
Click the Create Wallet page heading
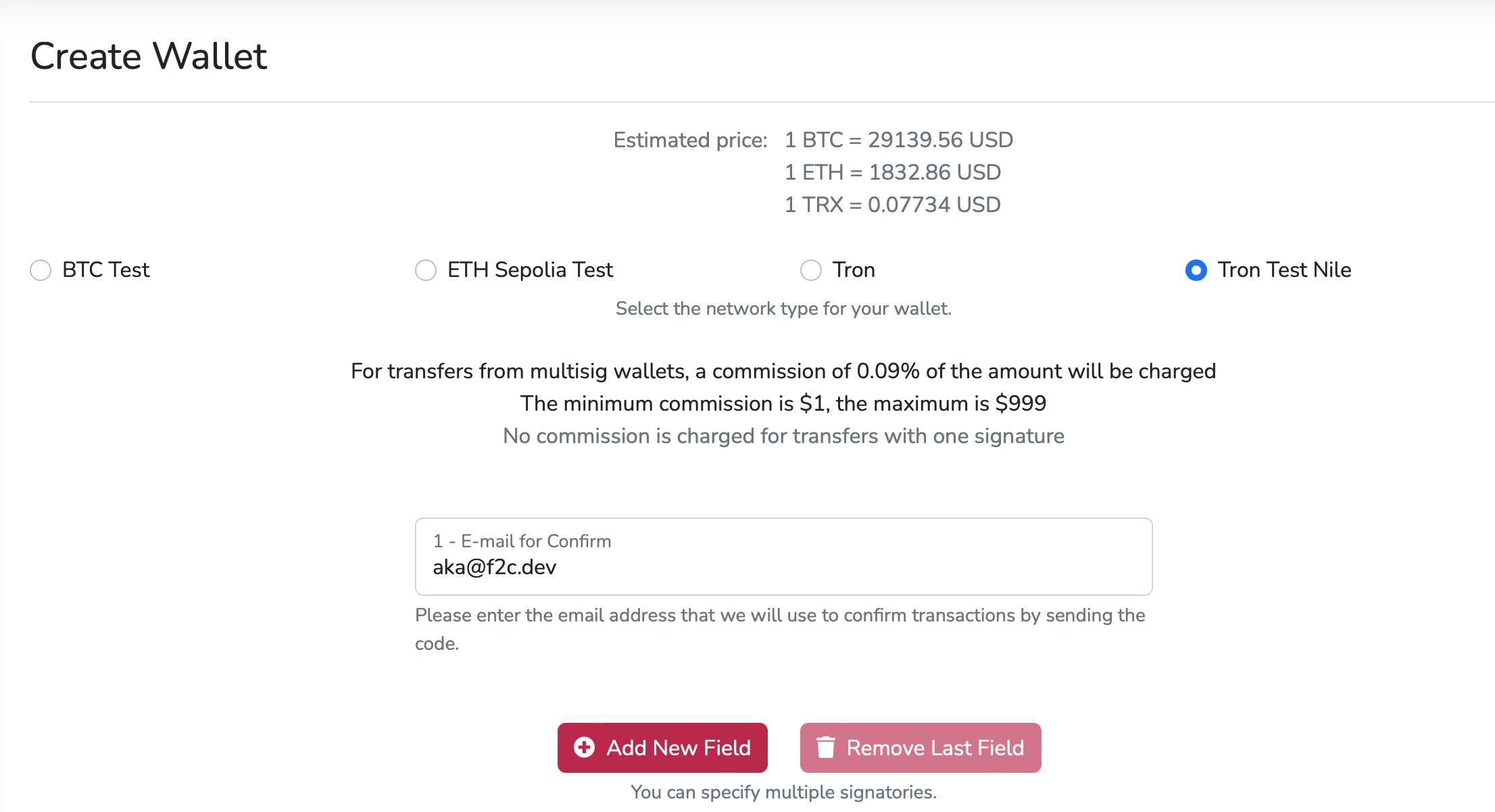click(149, 56)
